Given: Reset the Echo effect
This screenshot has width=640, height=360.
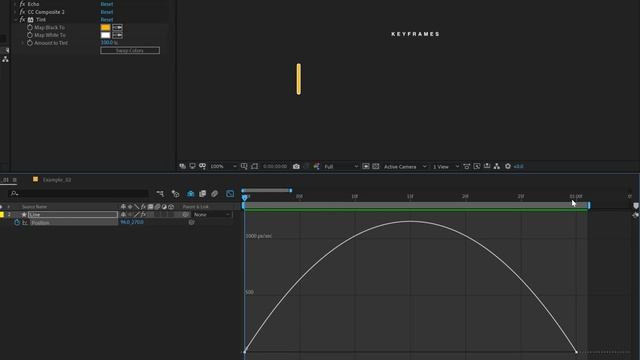Looking at the screenshot, I should point(107,4).
